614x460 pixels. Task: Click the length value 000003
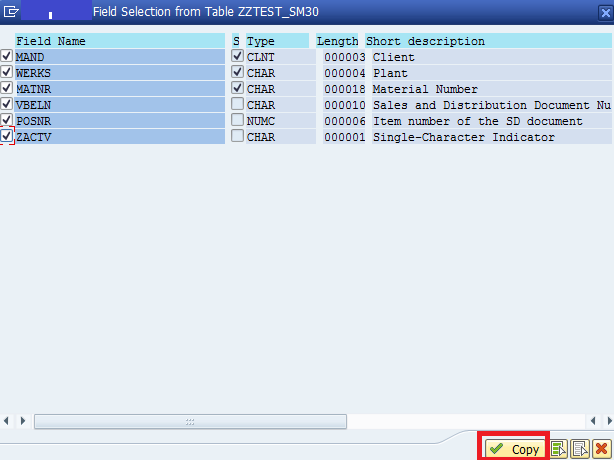coord(344,57)
